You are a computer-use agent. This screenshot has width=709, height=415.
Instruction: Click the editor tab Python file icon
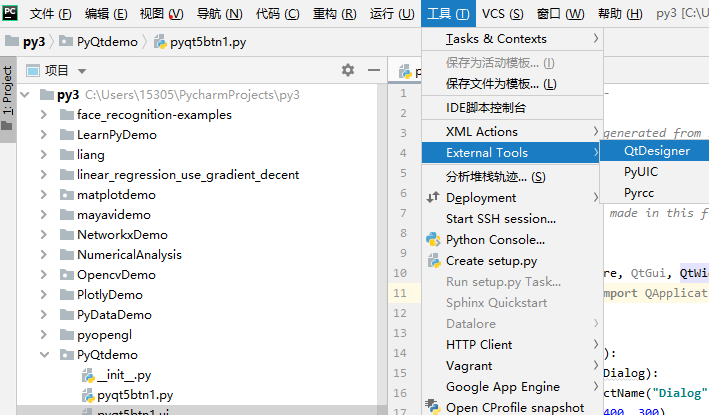tap(405, 71)
